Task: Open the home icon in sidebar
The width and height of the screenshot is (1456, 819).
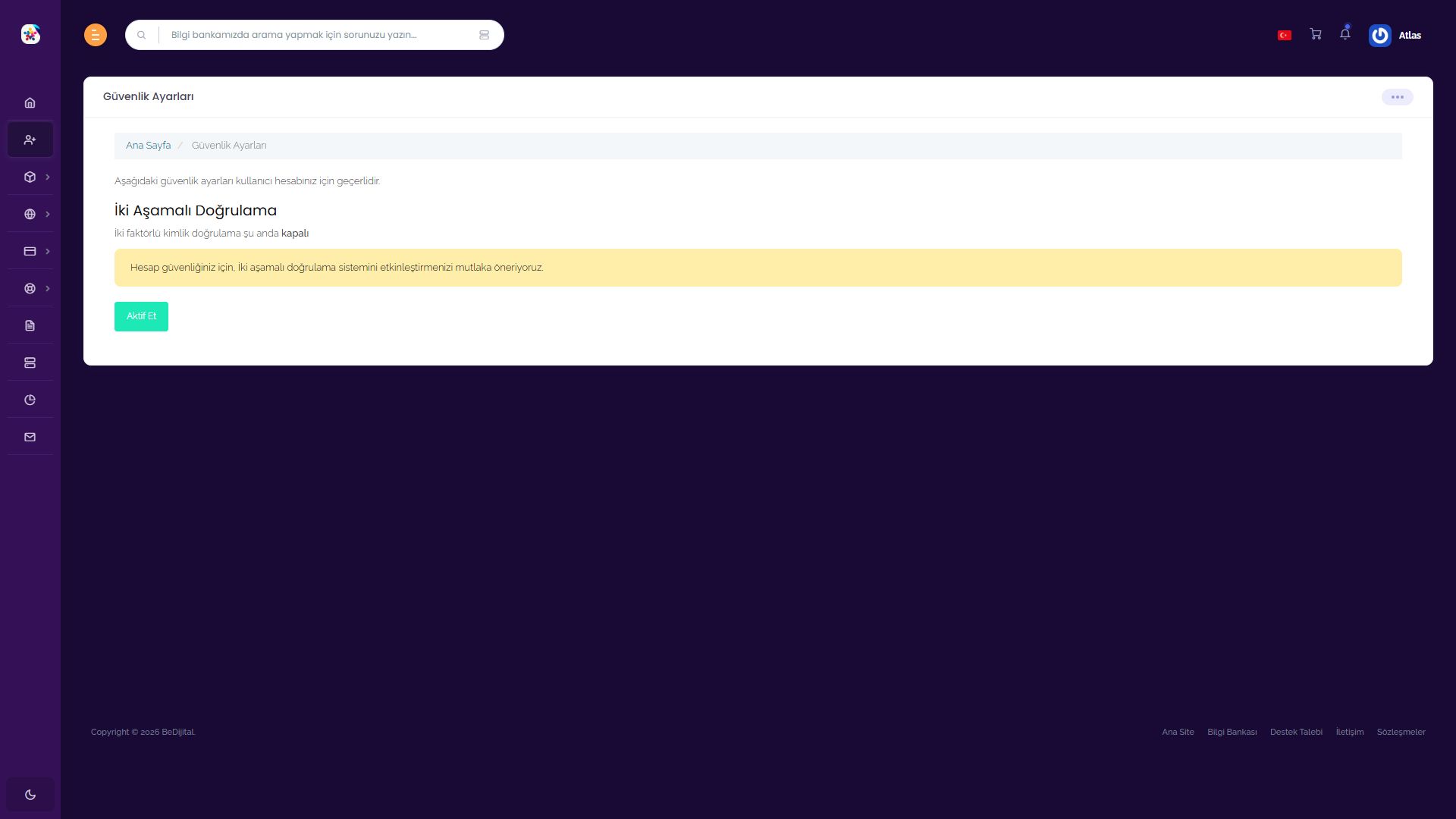Action: 30,102
